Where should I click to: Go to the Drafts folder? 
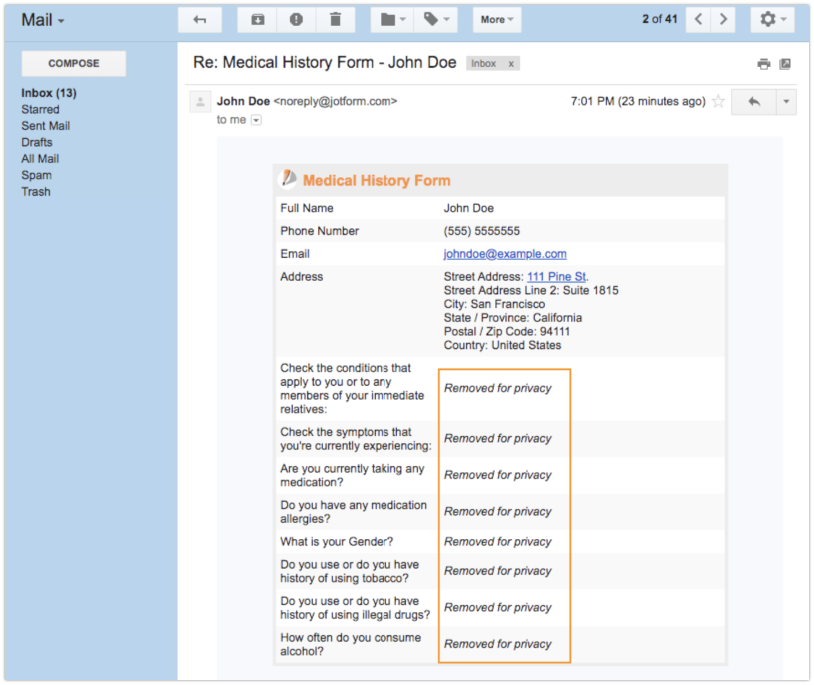[x=37, y=142]
